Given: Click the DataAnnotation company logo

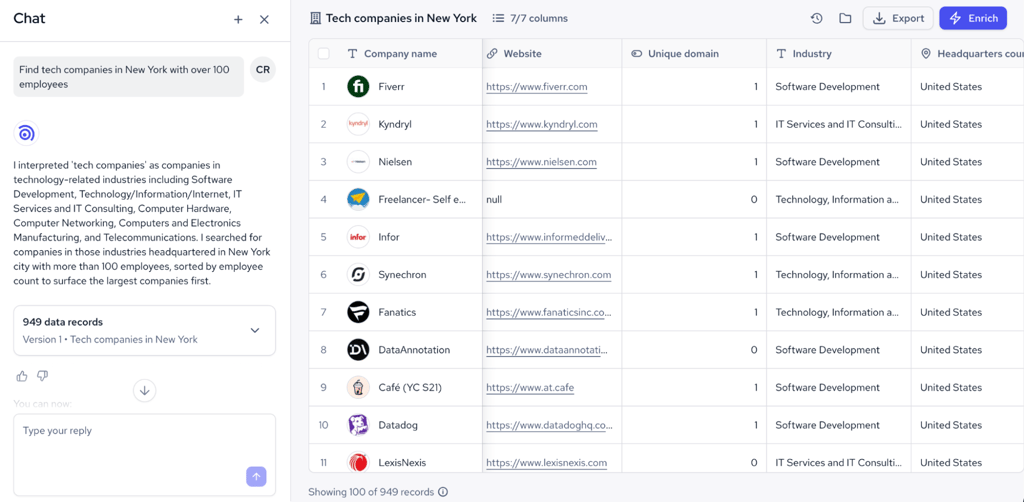Looking at the screenshot, I should (x=358, y=350).
